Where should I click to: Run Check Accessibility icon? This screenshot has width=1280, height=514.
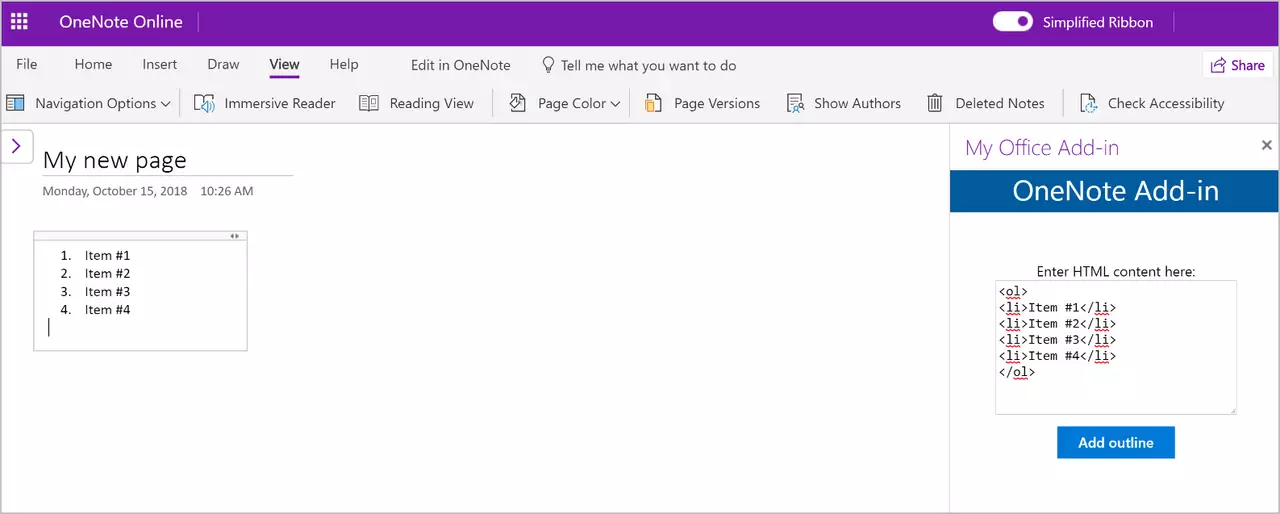point(1088,103)
